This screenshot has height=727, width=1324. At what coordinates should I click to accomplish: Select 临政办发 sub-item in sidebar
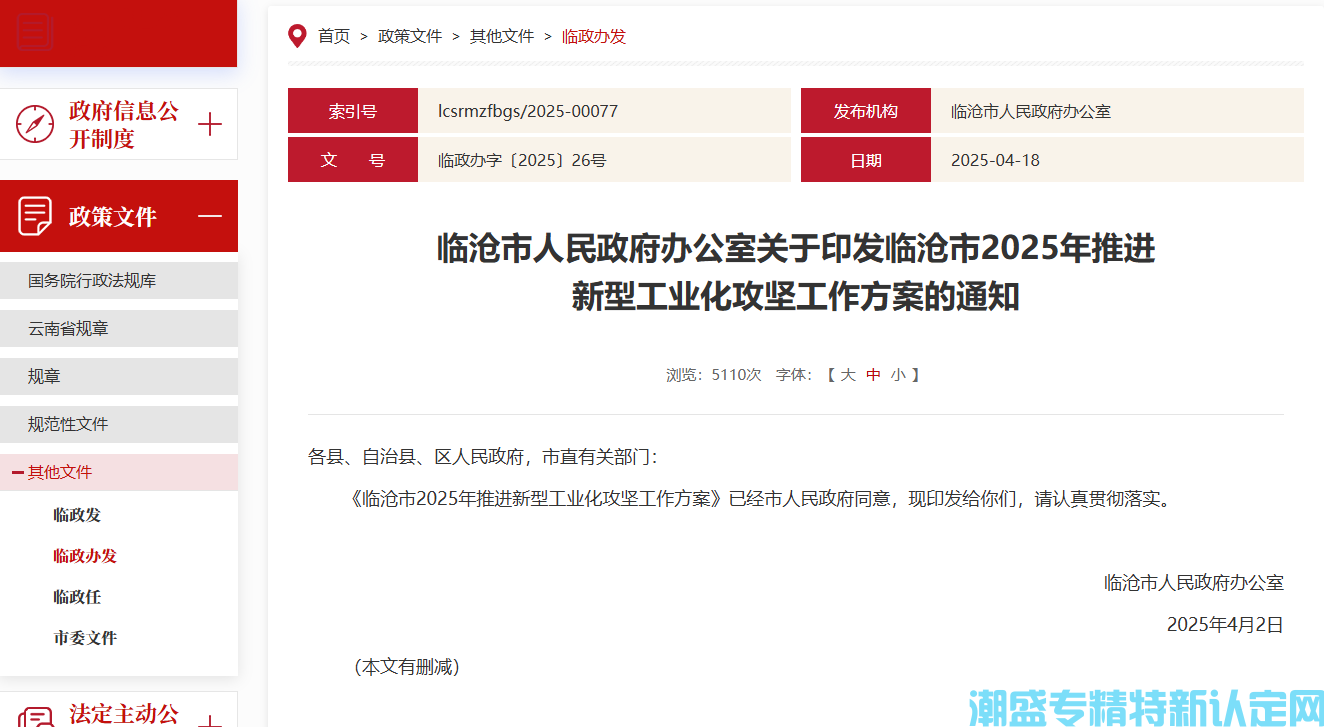85,556
